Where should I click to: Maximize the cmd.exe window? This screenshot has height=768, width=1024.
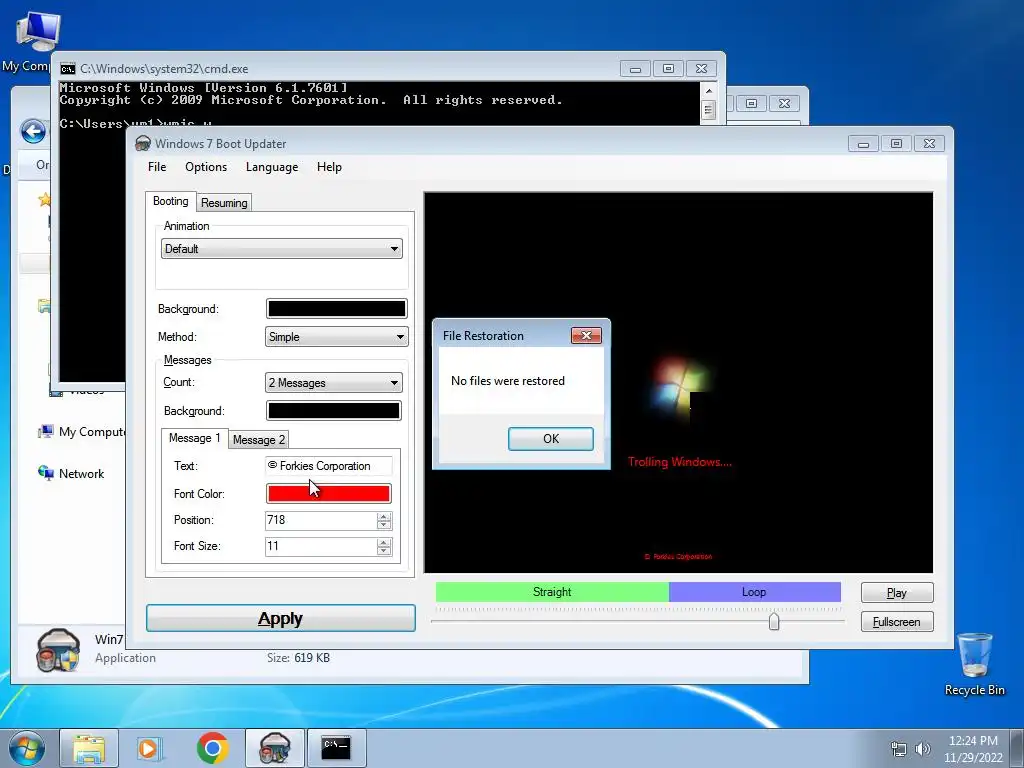(668, 69)
